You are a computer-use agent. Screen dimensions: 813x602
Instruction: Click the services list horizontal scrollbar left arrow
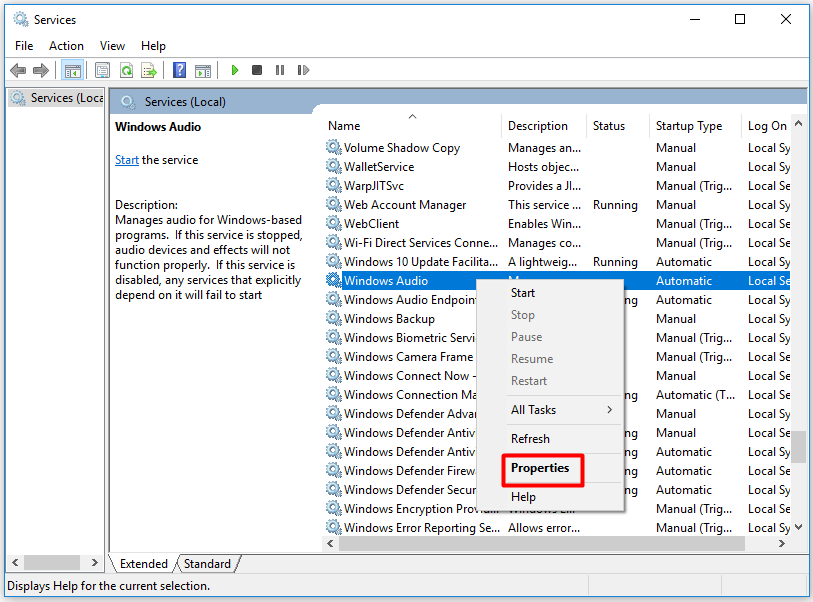(x=330, y=543)
